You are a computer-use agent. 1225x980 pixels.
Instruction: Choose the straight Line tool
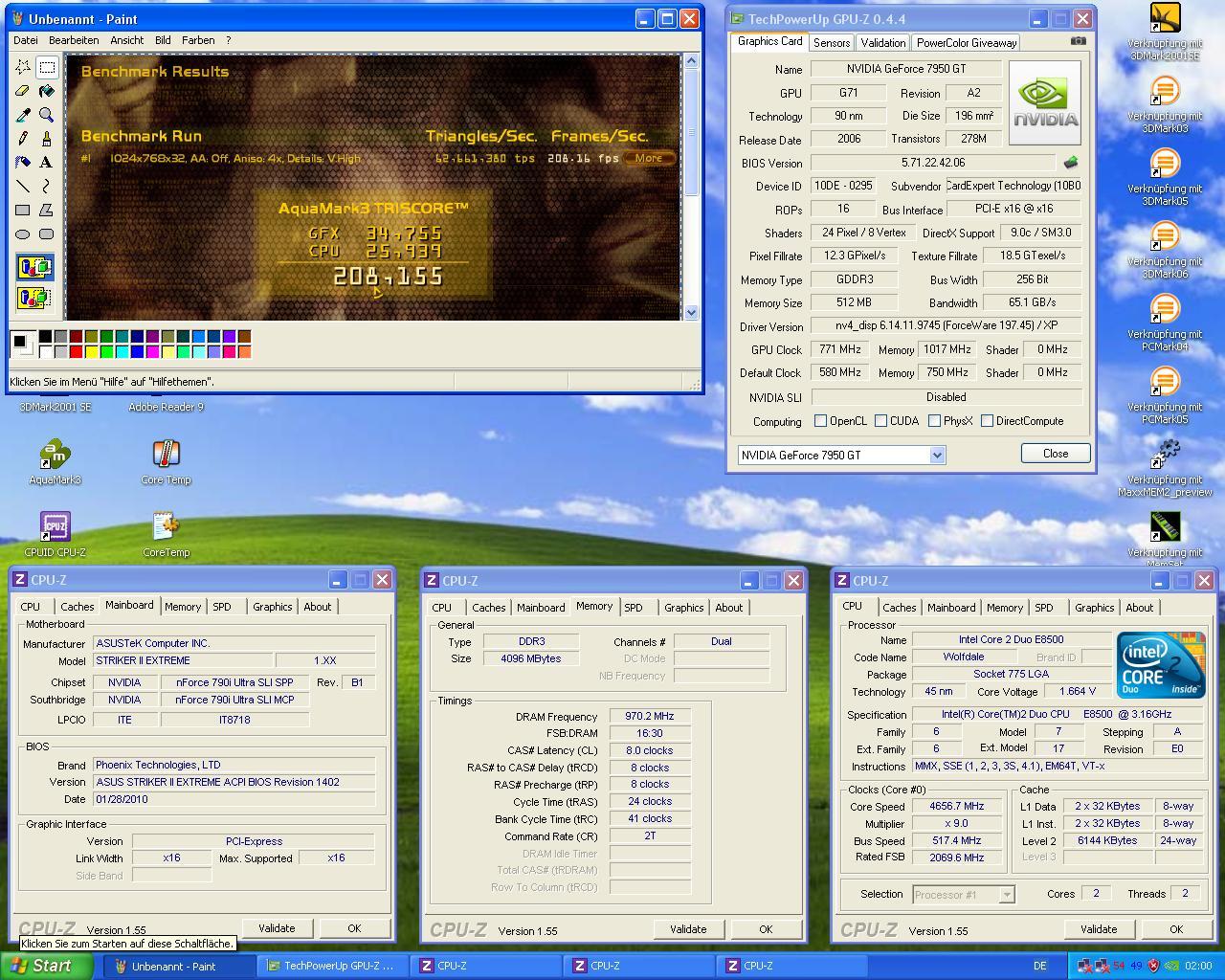pos(22,187)
